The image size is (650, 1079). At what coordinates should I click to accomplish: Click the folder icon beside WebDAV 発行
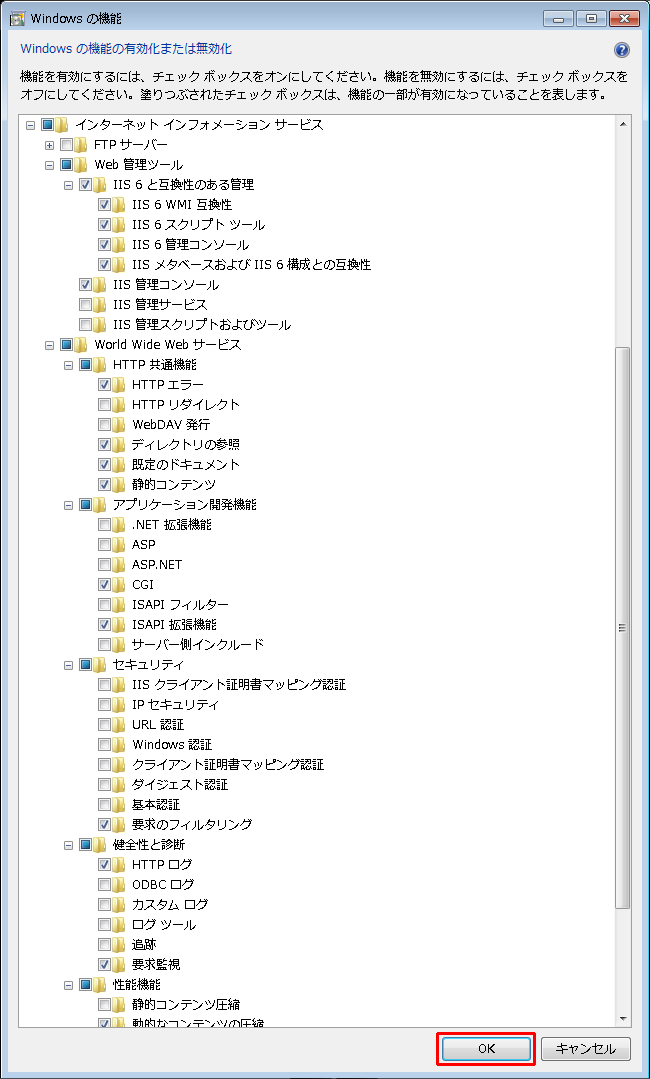pos(119,424)
